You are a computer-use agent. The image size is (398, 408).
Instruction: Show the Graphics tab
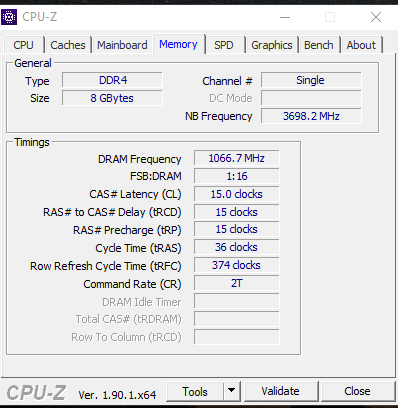(272, 45)
